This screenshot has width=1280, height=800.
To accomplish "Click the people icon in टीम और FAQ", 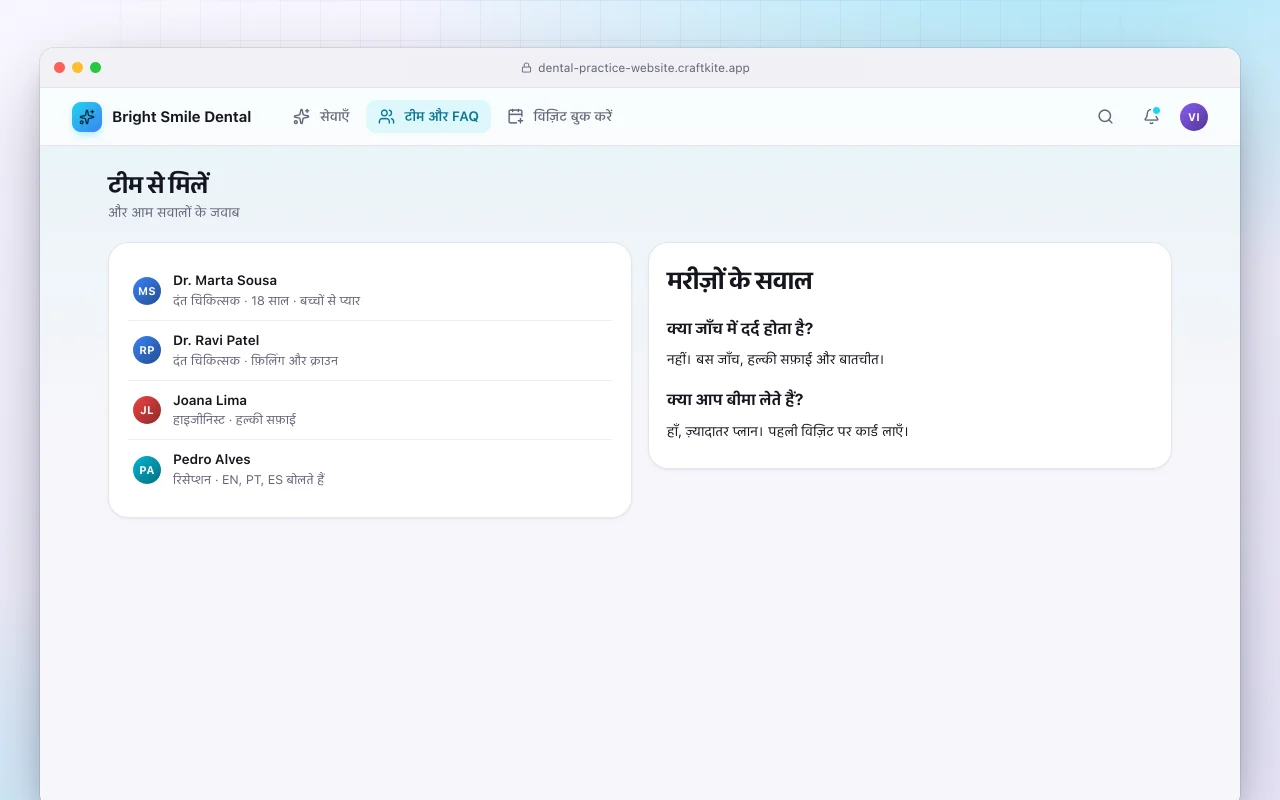I will click(x=387, y=117).
